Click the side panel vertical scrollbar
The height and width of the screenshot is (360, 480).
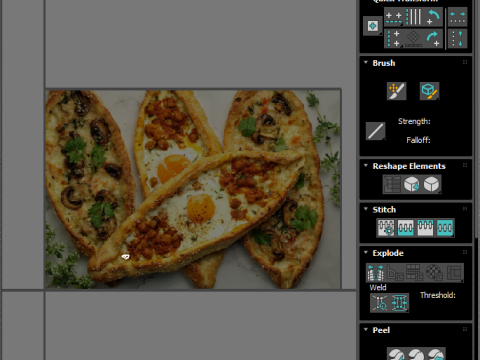[x=477, y=120]
